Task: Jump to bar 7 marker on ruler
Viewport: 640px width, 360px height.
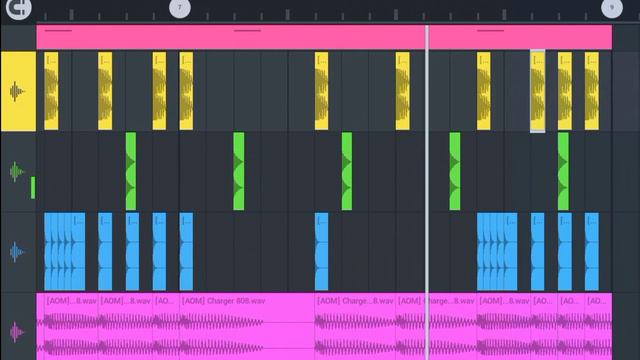Action: click(180, 8)
